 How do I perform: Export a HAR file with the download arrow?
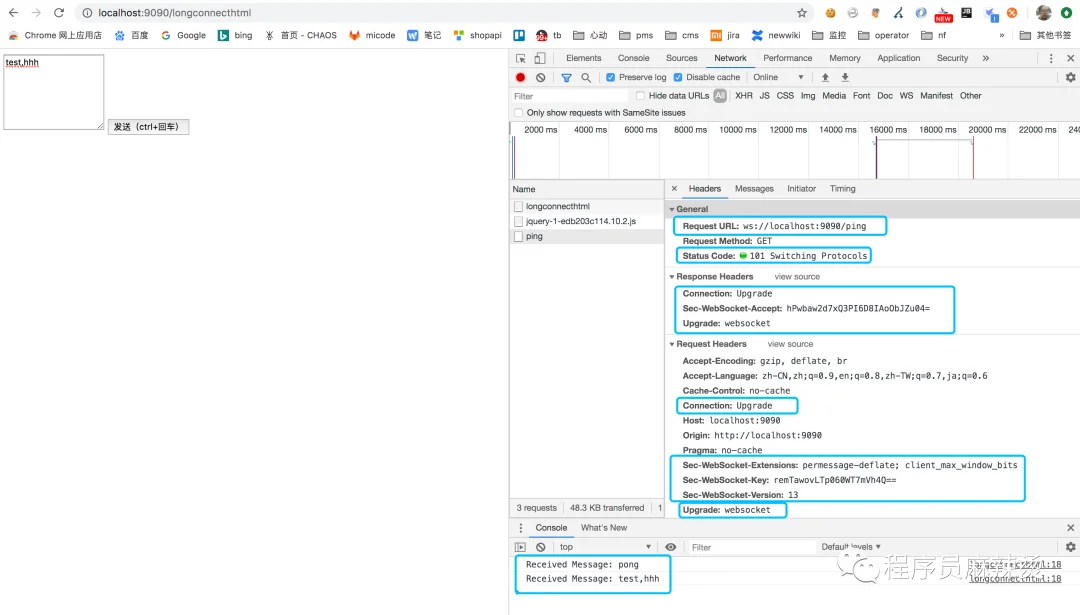(x=845, y=77)
